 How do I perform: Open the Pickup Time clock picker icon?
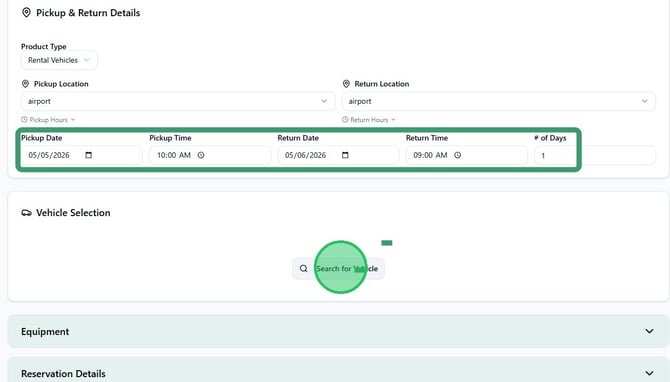(x=201, y=155)
